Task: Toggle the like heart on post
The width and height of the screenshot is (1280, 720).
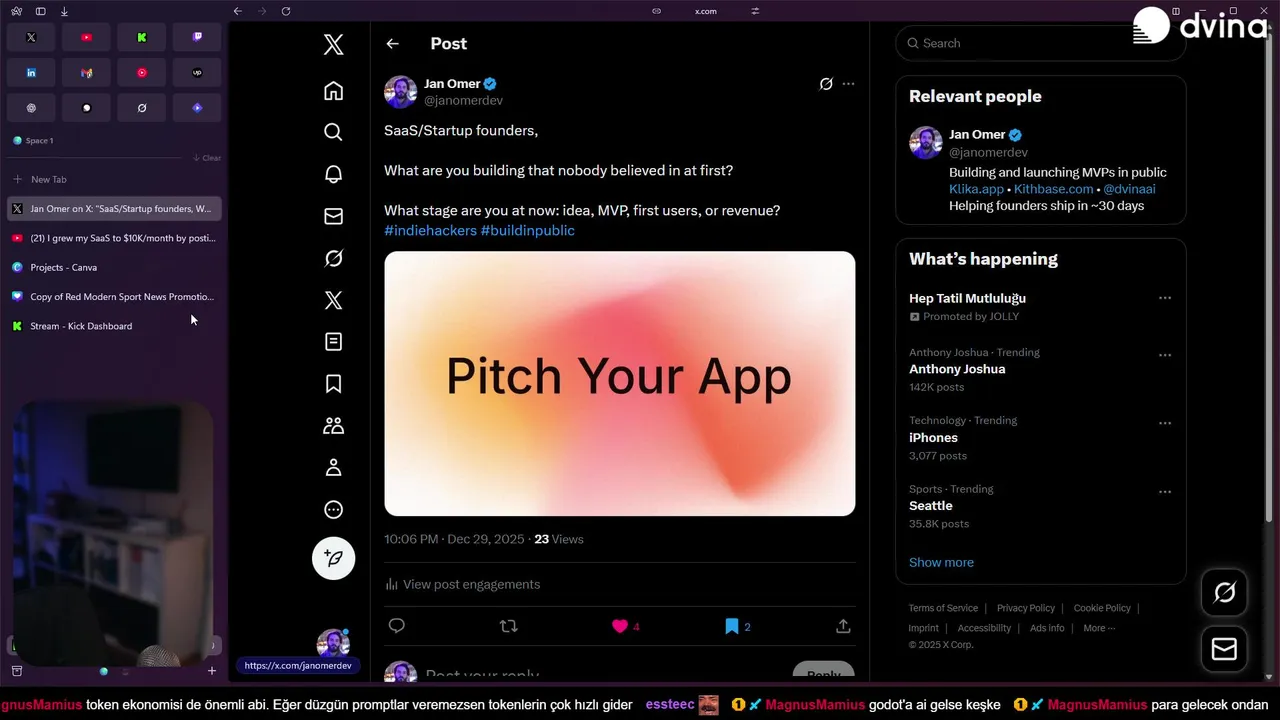Action: coord(620,626)
